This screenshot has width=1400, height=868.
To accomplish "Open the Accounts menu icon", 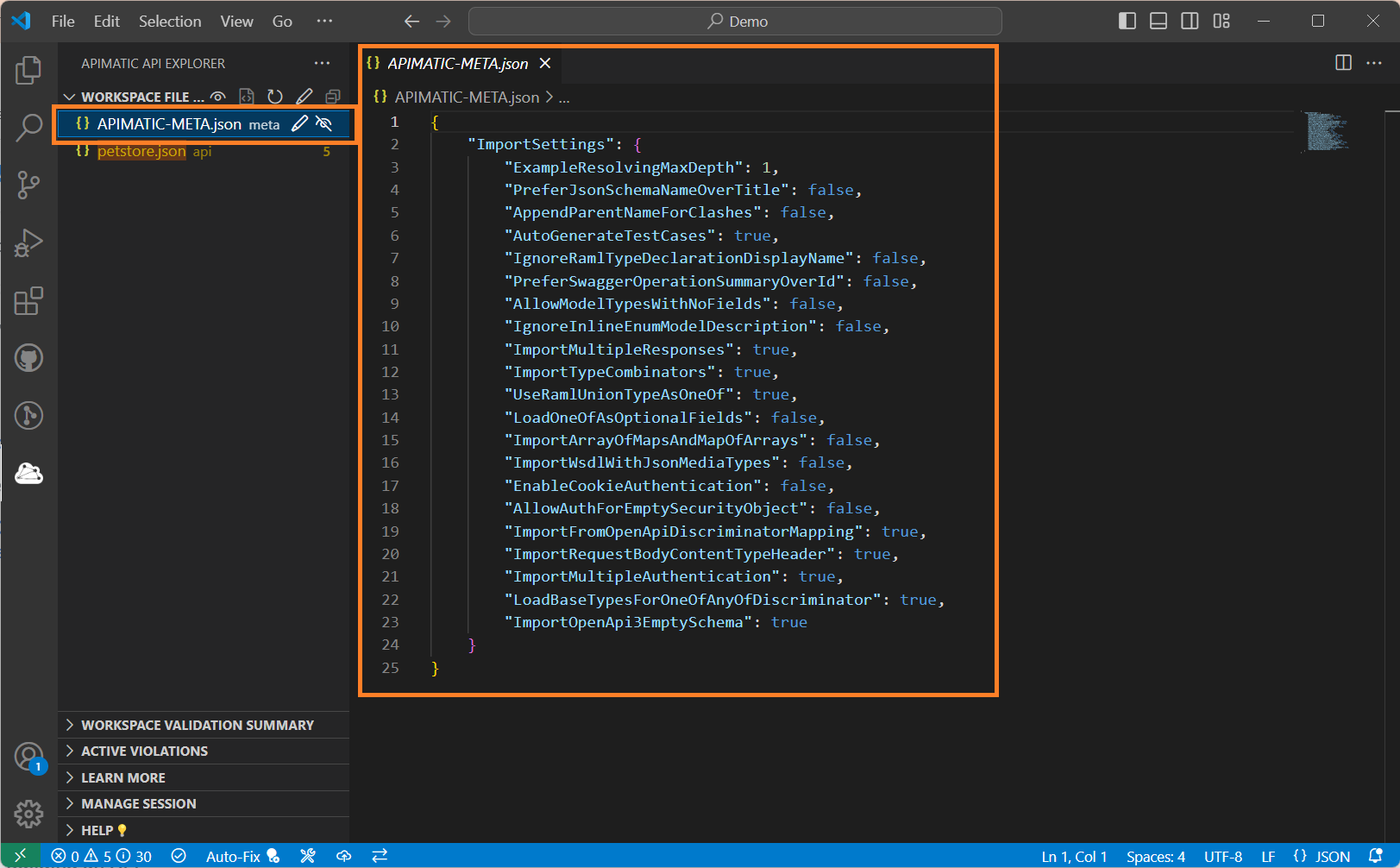I will click(28, 757).
